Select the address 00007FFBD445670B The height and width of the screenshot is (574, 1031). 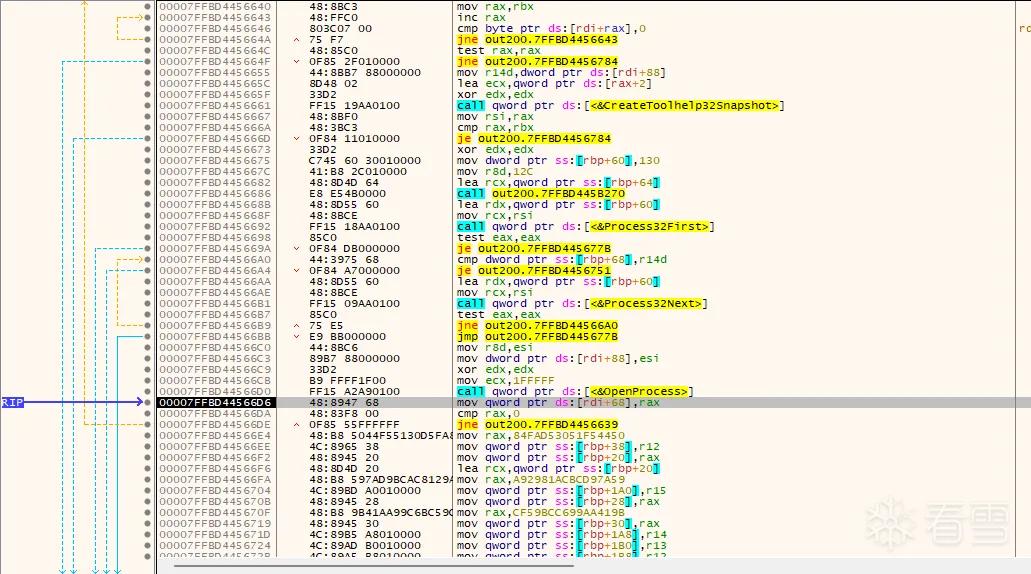[215, 501]
